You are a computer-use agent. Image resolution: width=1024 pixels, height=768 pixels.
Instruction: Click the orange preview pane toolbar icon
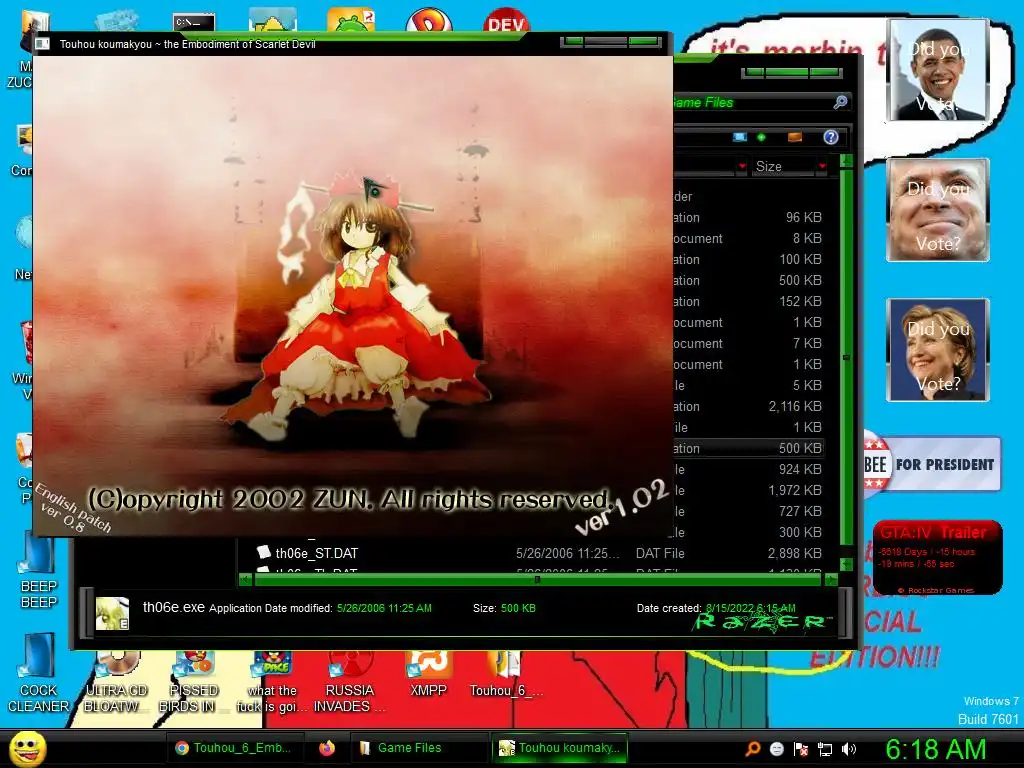click(x=795, y=137)
